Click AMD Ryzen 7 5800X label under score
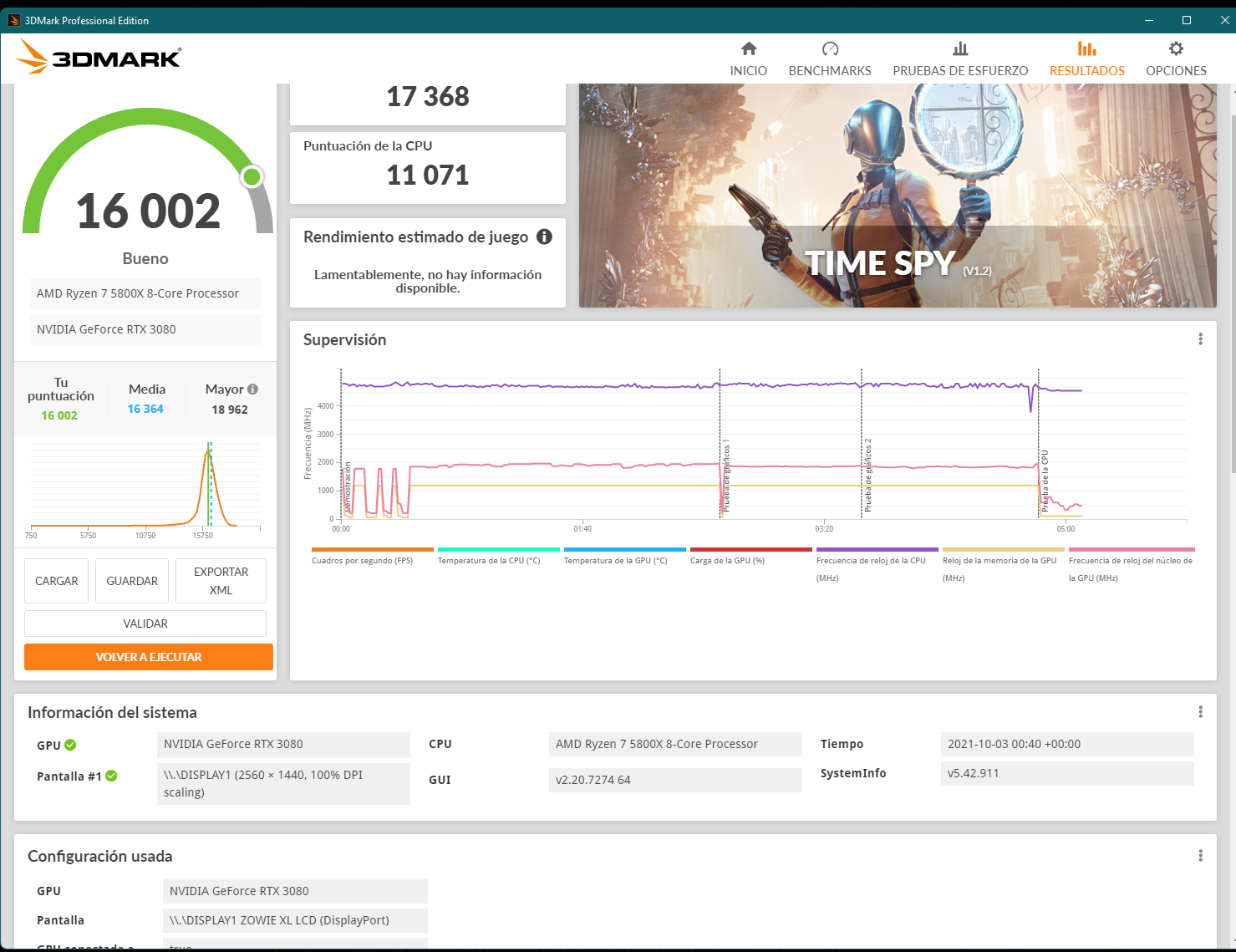Viewport: 1236px width, 952px height. click(145, 293)
